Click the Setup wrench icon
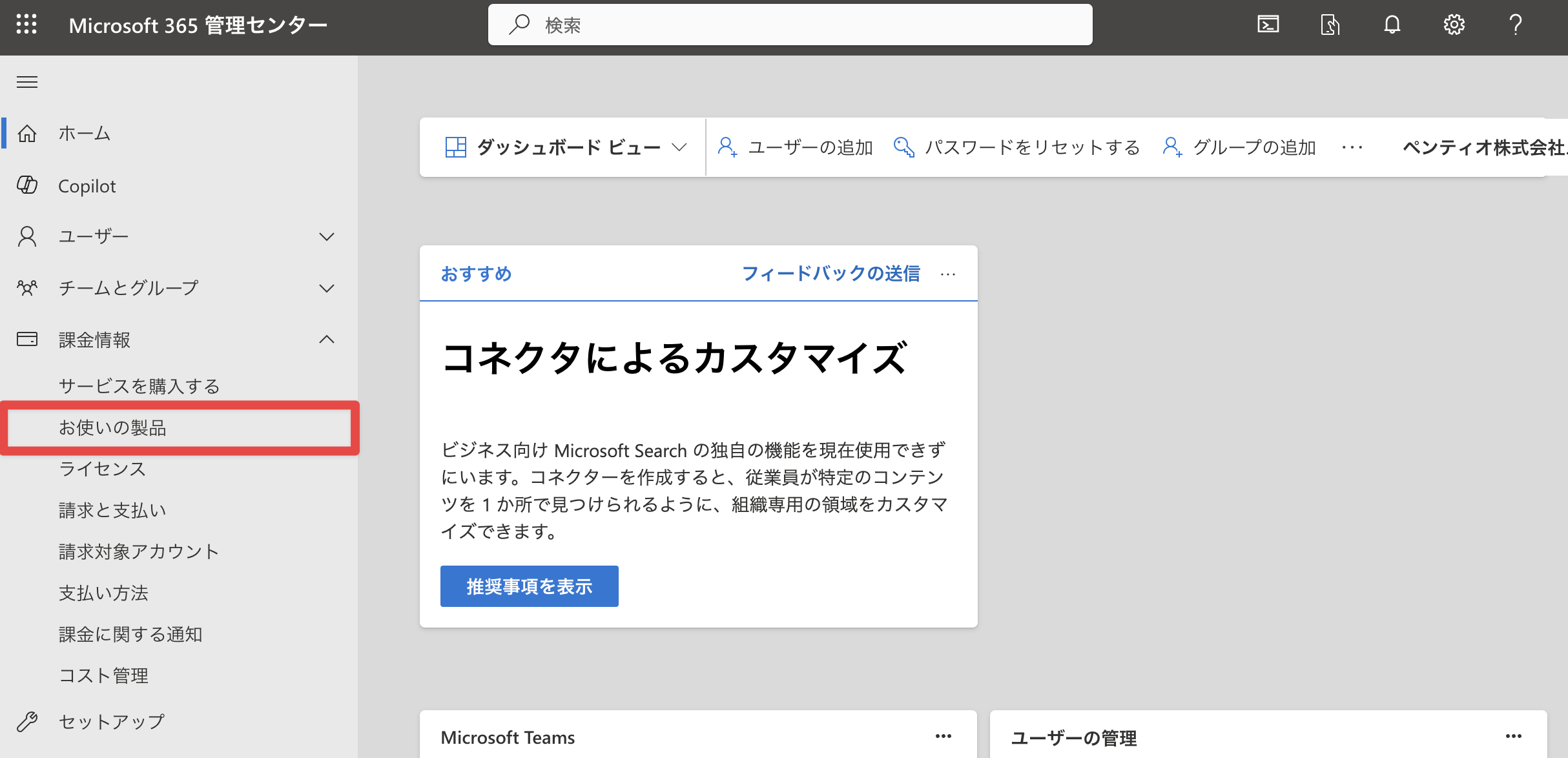 coord(27,721)
